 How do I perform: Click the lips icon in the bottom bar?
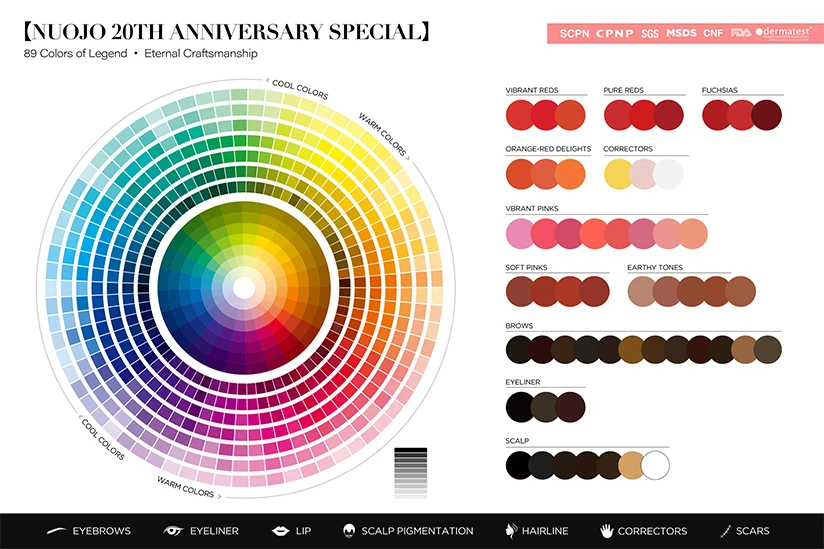(x=281, y=531)
